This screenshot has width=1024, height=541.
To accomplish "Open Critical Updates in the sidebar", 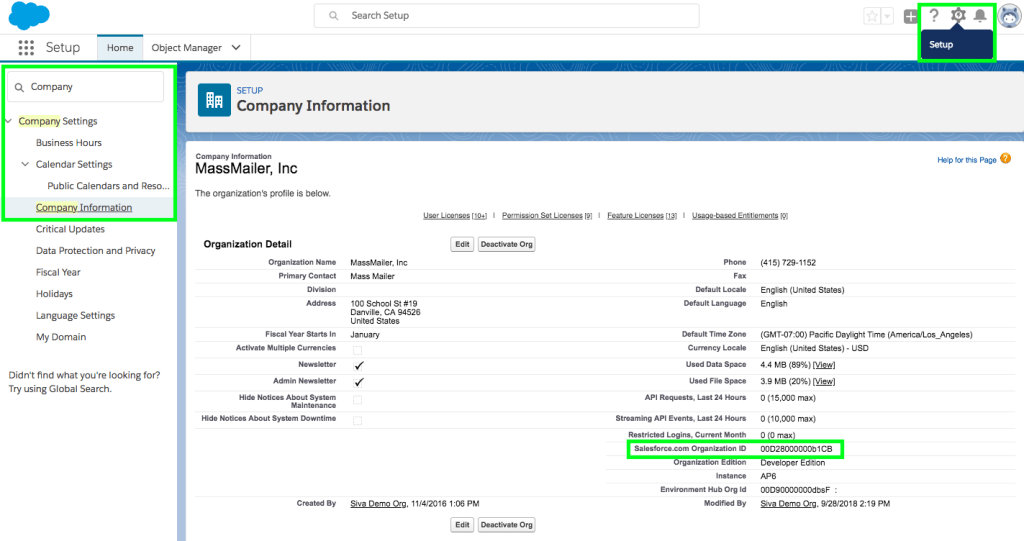I will [x=70, y=229].
